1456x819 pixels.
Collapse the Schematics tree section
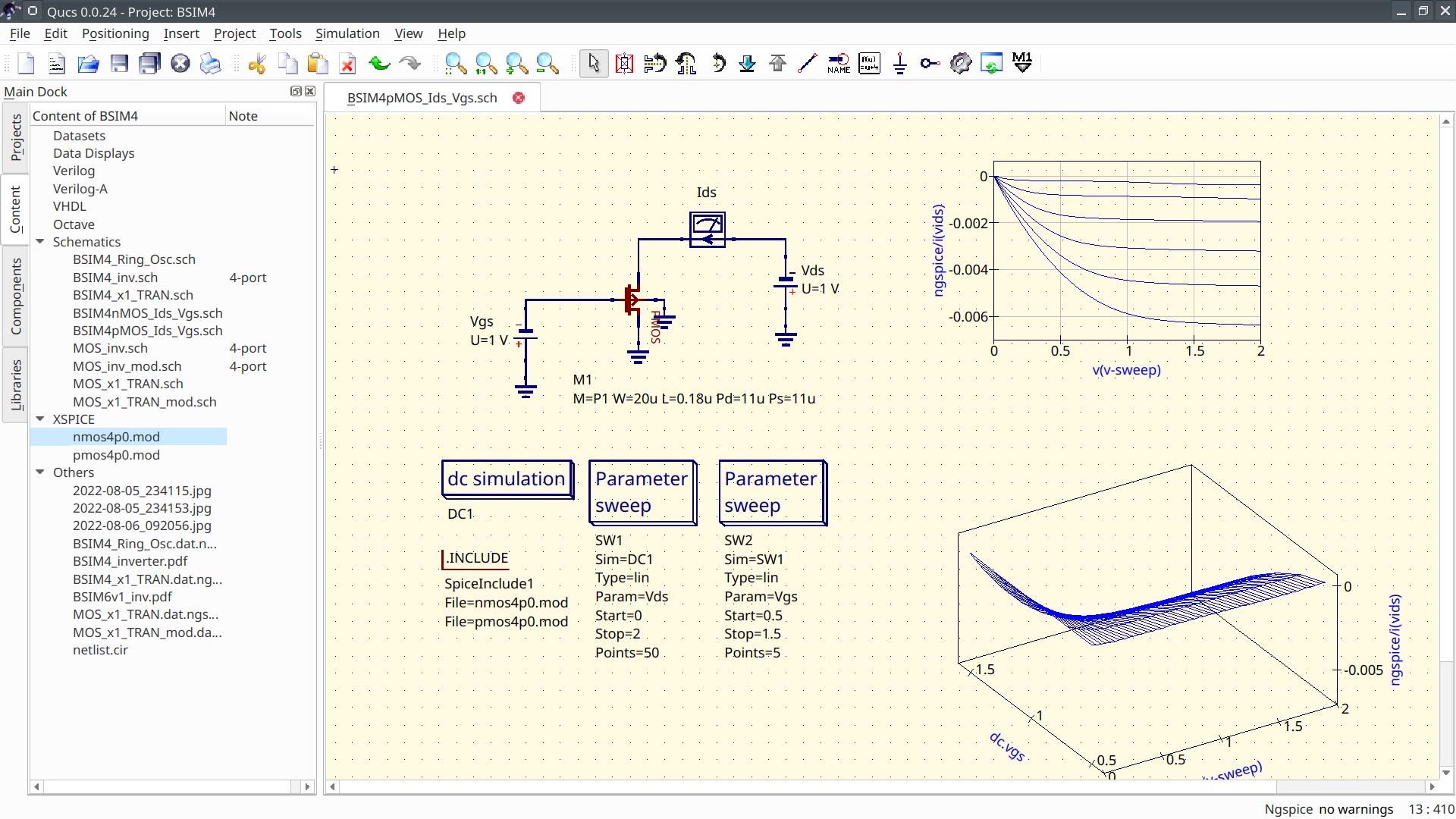pos(40,241)
